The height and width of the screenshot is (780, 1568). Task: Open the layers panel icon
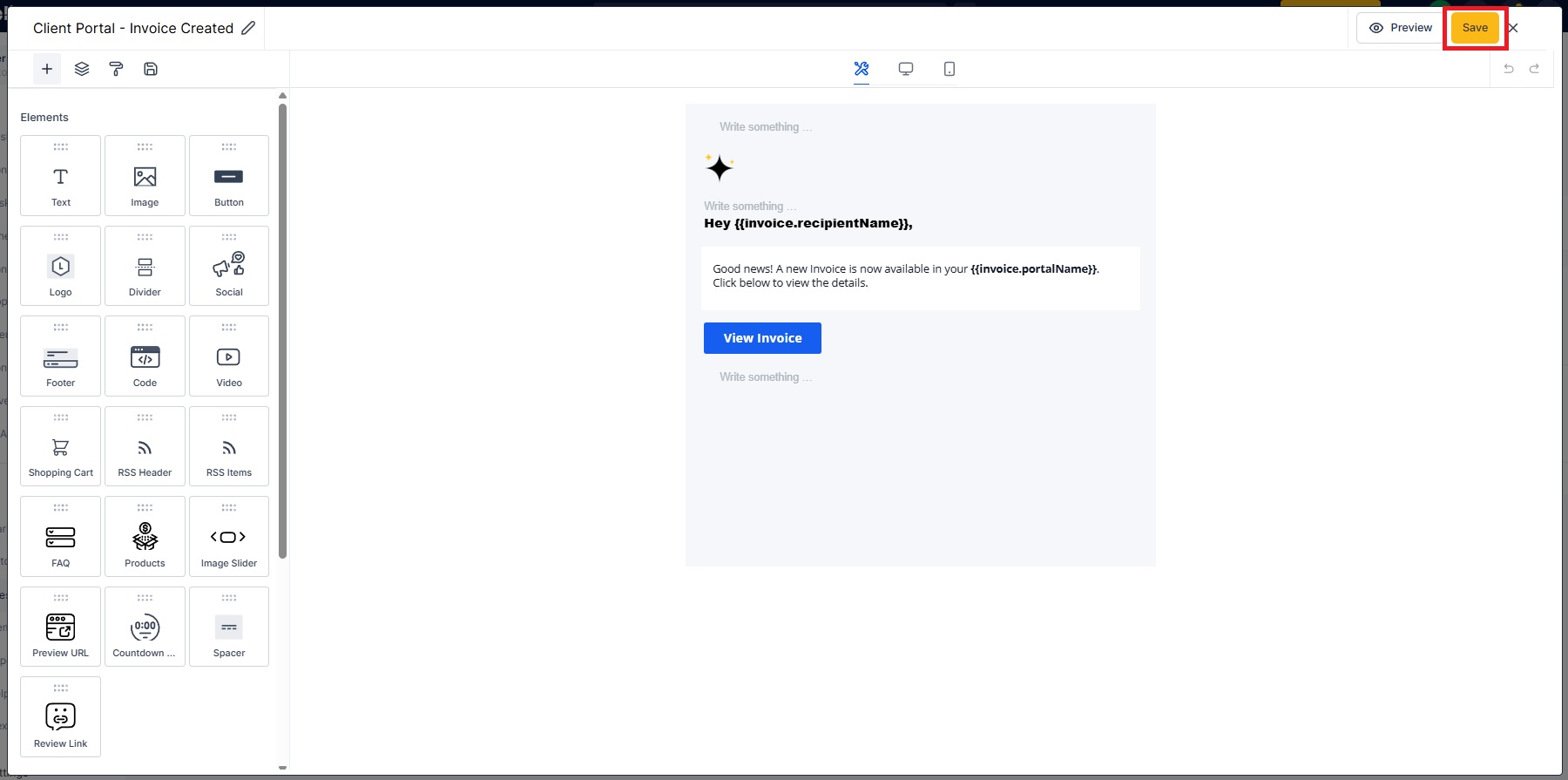[x=82, y=69]
